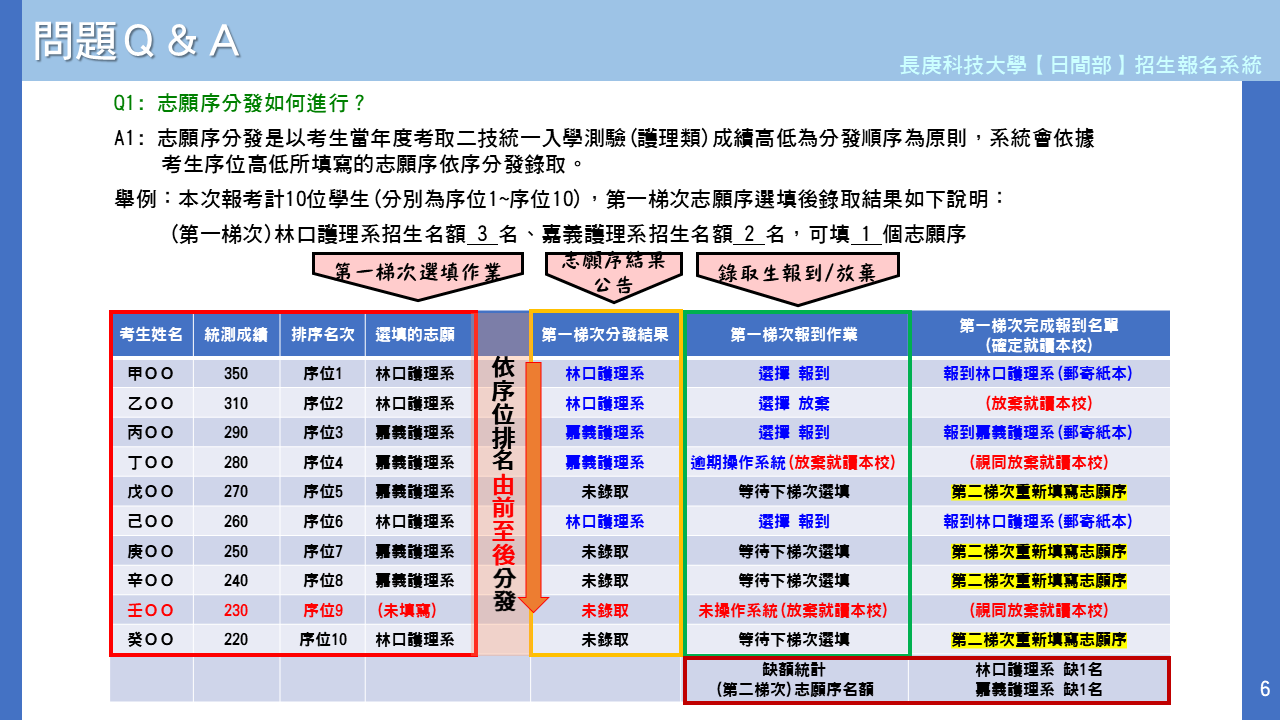Click the name cell 丙OO
Screen dimensions: 1280x720
click(x=151, y=433)
